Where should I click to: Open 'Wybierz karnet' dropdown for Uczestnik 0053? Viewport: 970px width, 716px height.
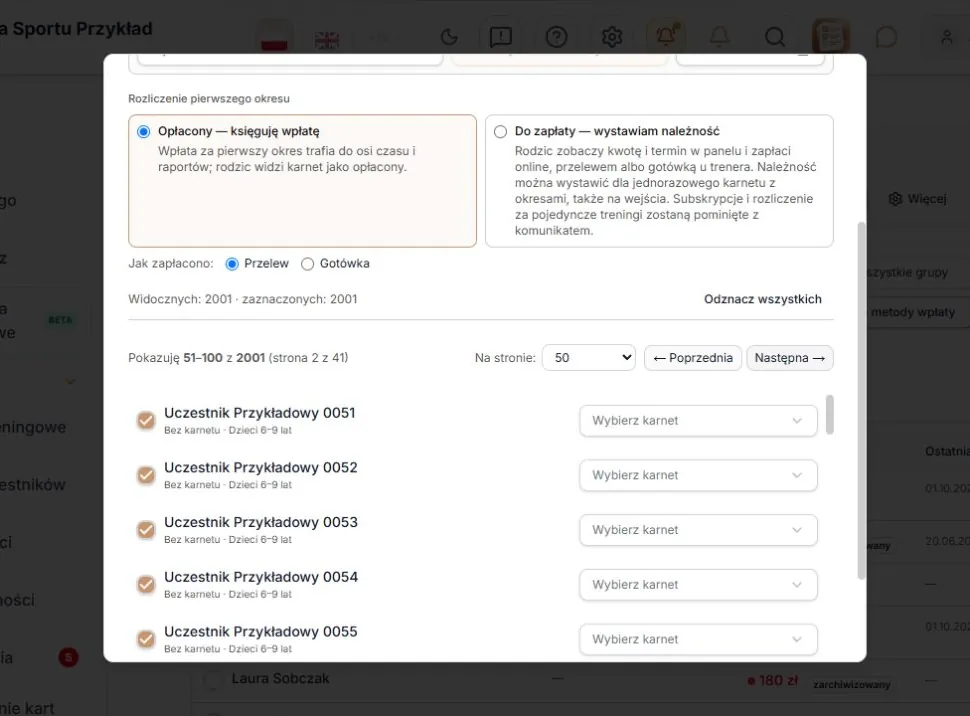point(698,530)
